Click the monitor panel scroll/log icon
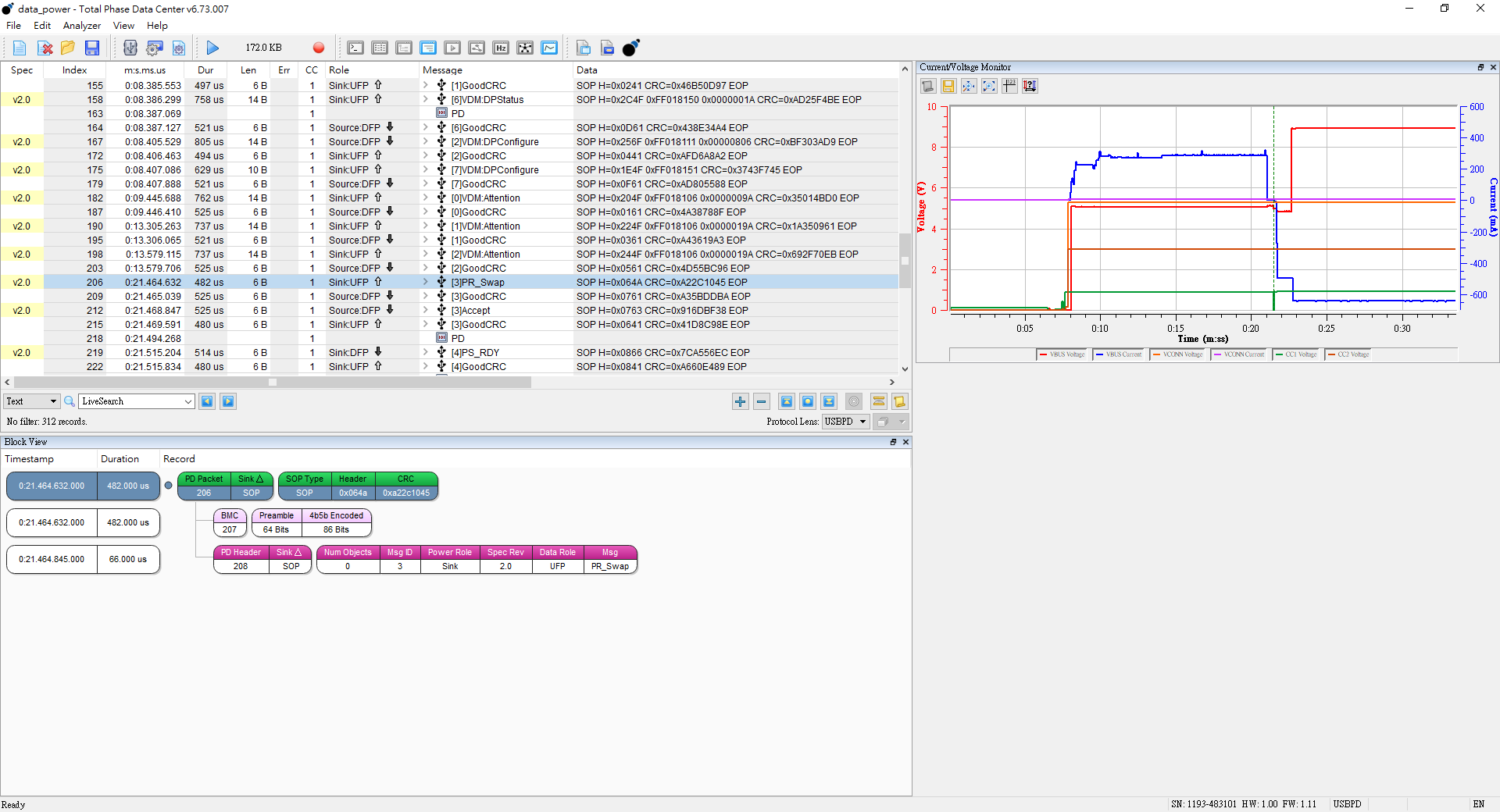Image resolution: width=1500 pixels, height=812 pixels. [928, 86]
